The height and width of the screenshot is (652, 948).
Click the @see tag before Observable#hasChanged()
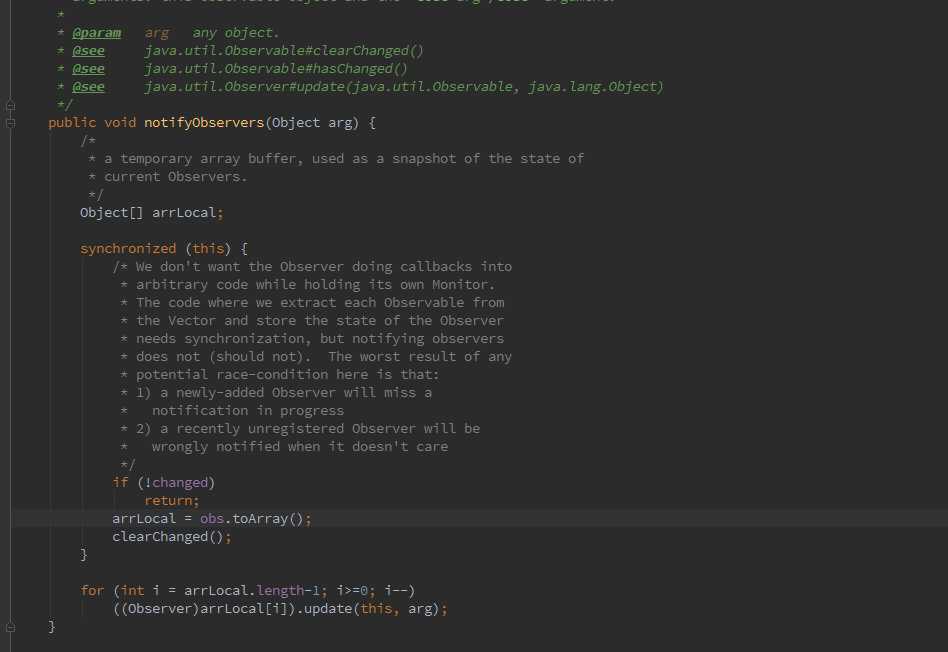[x=88, y=69]
